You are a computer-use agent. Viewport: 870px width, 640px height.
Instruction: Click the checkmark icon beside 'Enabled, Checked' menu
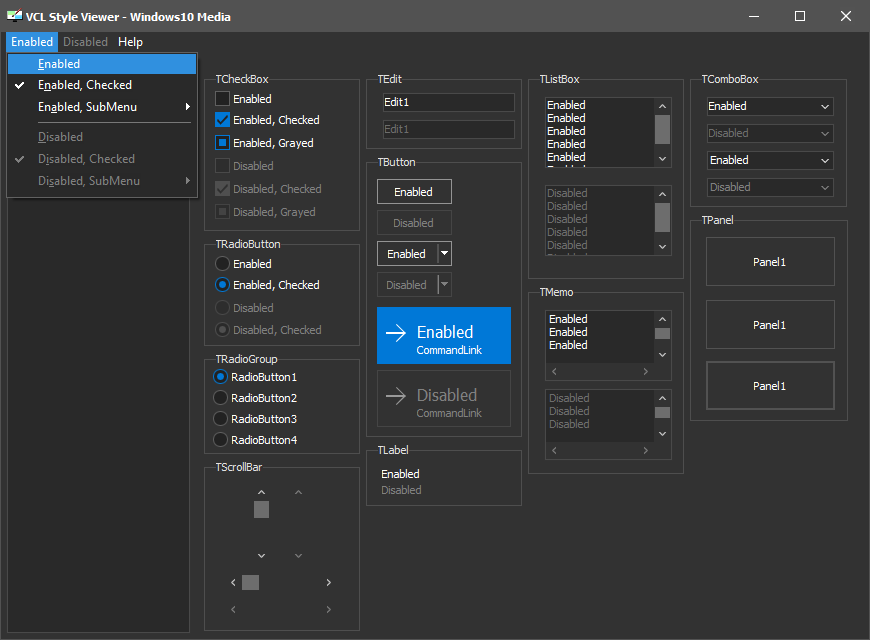19,85
